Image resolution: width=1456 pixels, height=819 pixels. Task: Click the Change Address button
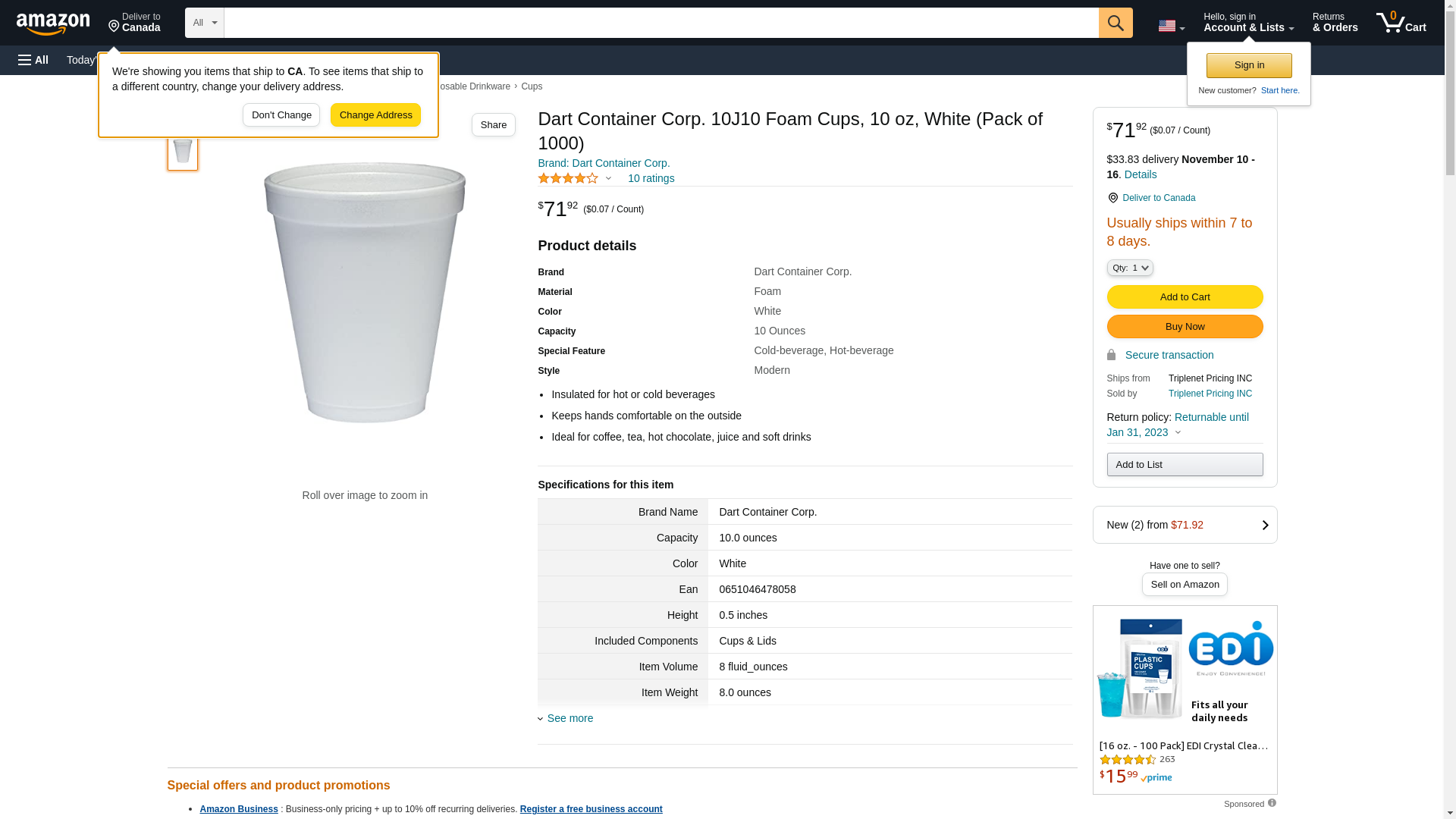375,115
